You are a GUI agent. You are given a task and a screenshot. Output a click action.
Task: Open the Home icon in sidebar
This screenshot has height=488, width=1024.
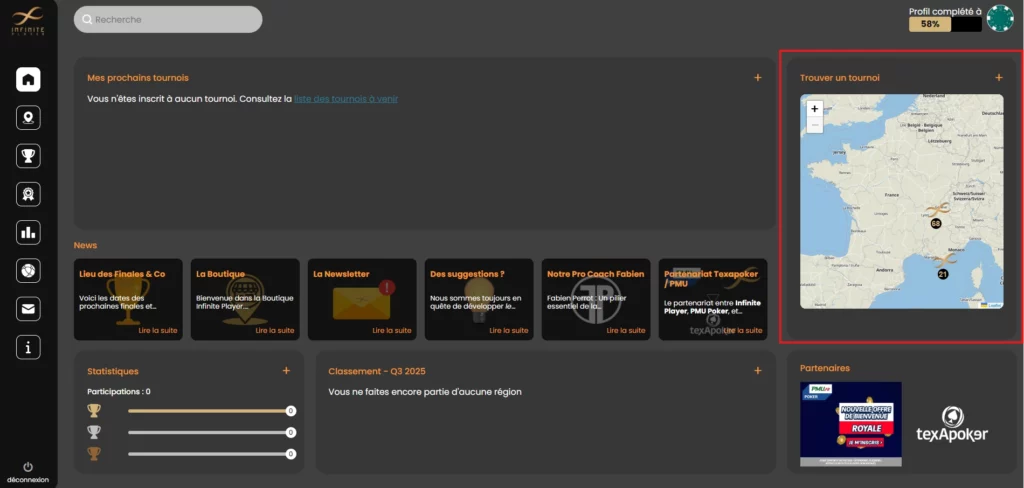click(x=28, y=80)
